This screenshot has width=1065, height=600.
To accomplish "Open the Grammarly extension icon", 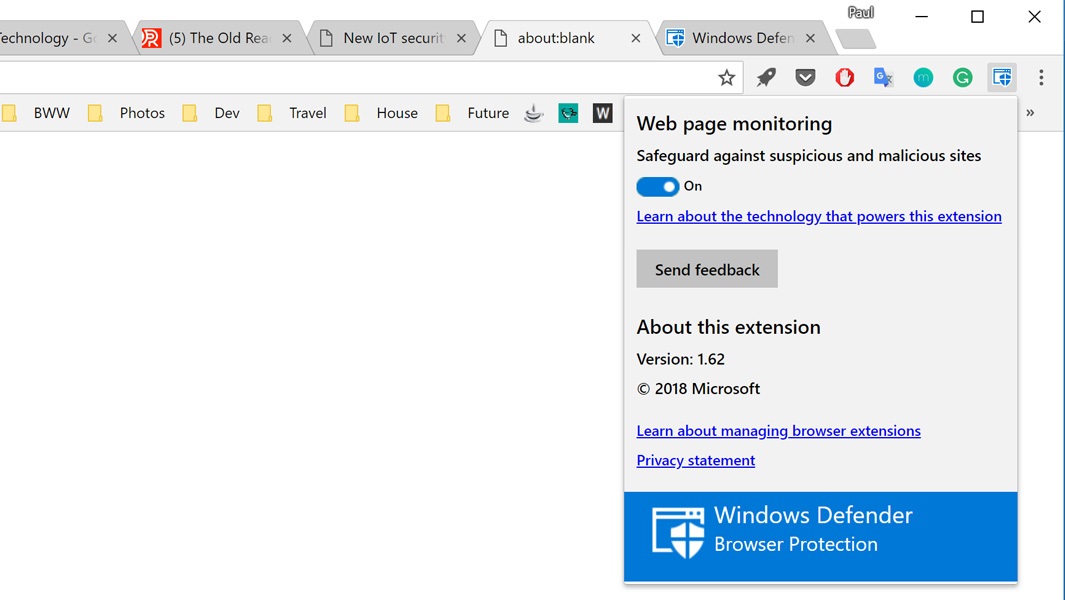I will click(962, 77).
